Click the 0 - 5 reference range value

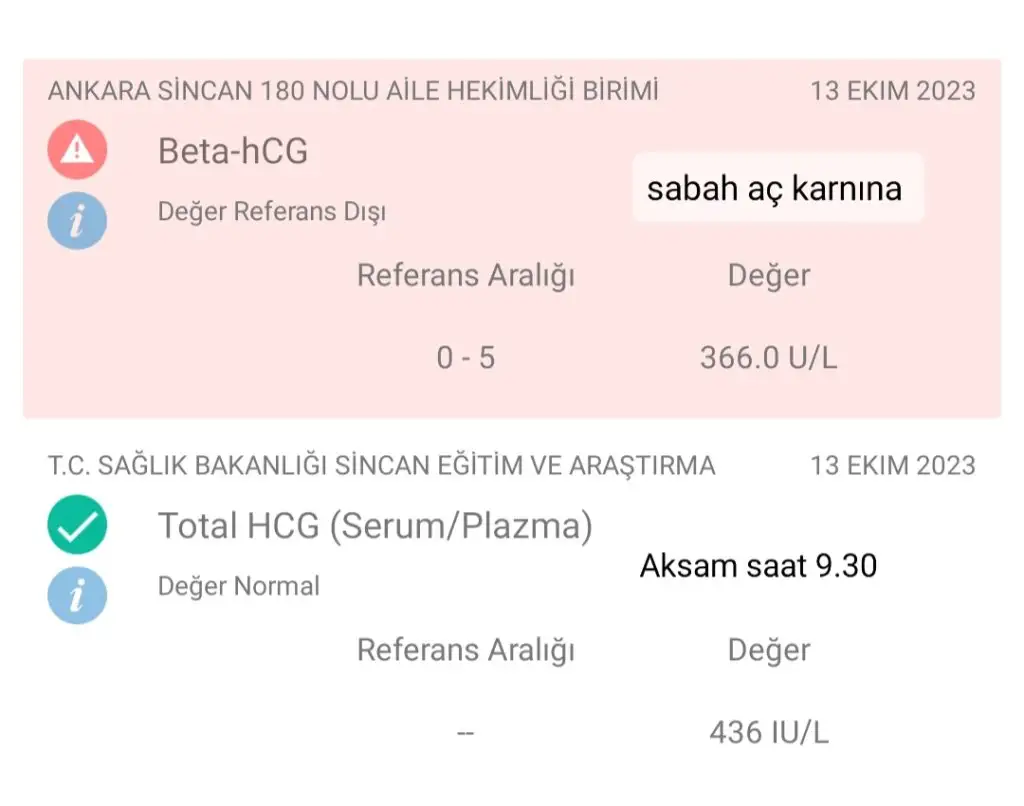pyautogui.click(x=465, y=358)
